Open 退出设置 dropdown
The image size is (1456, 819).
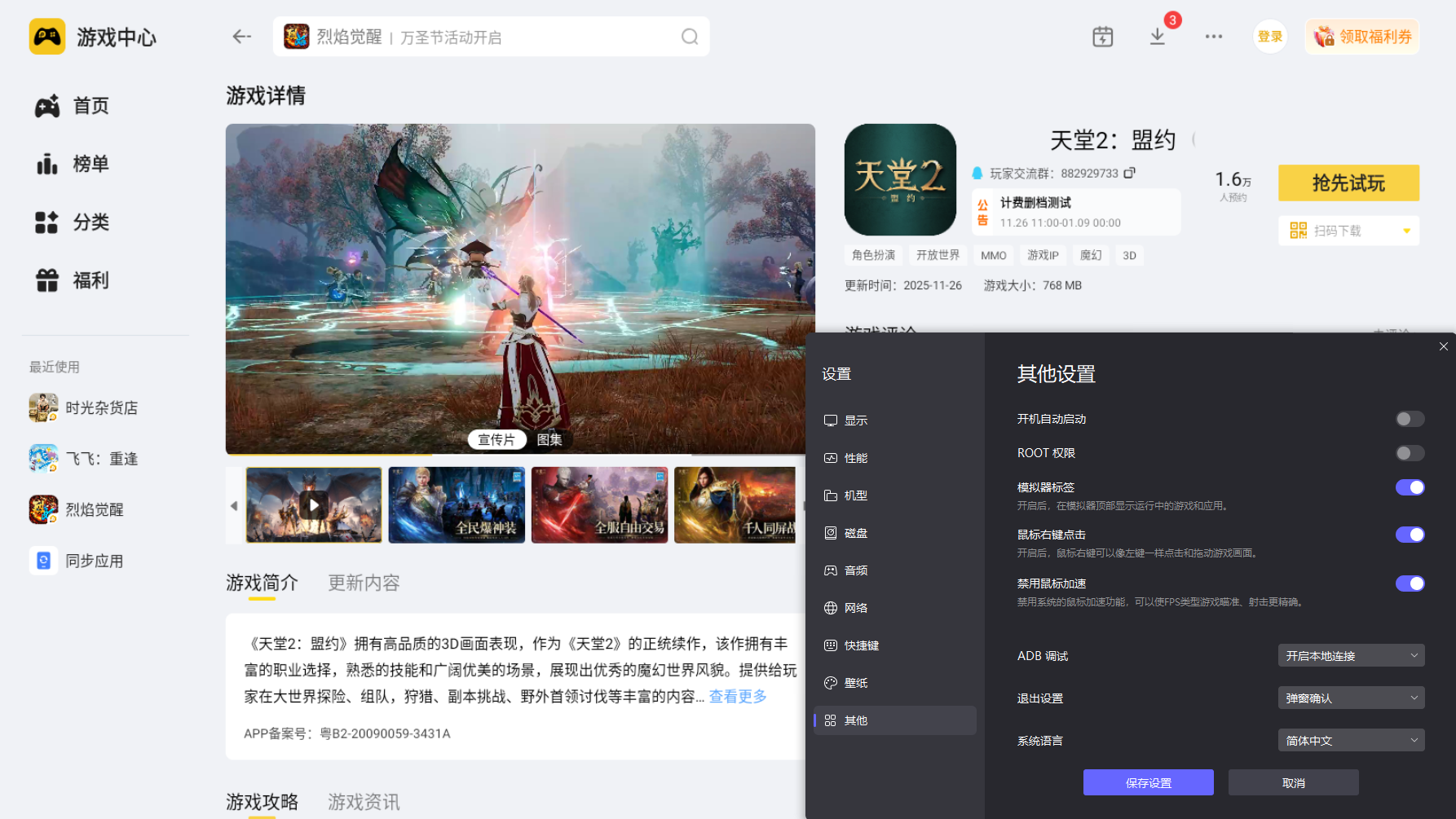click(x=1351, y=698)
